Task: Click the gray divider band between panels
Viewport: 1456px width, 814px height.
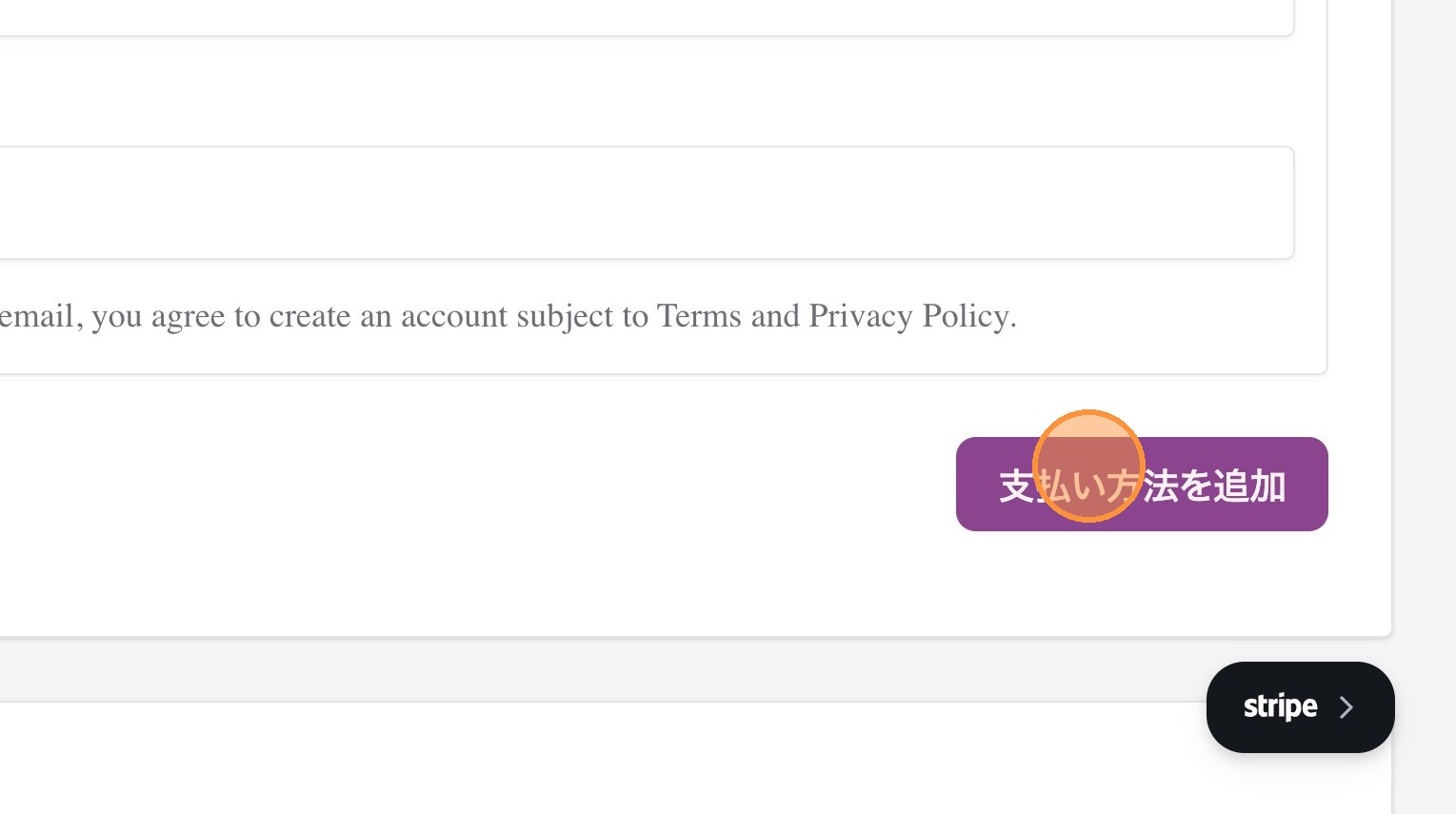Action: tap(571, 669)
